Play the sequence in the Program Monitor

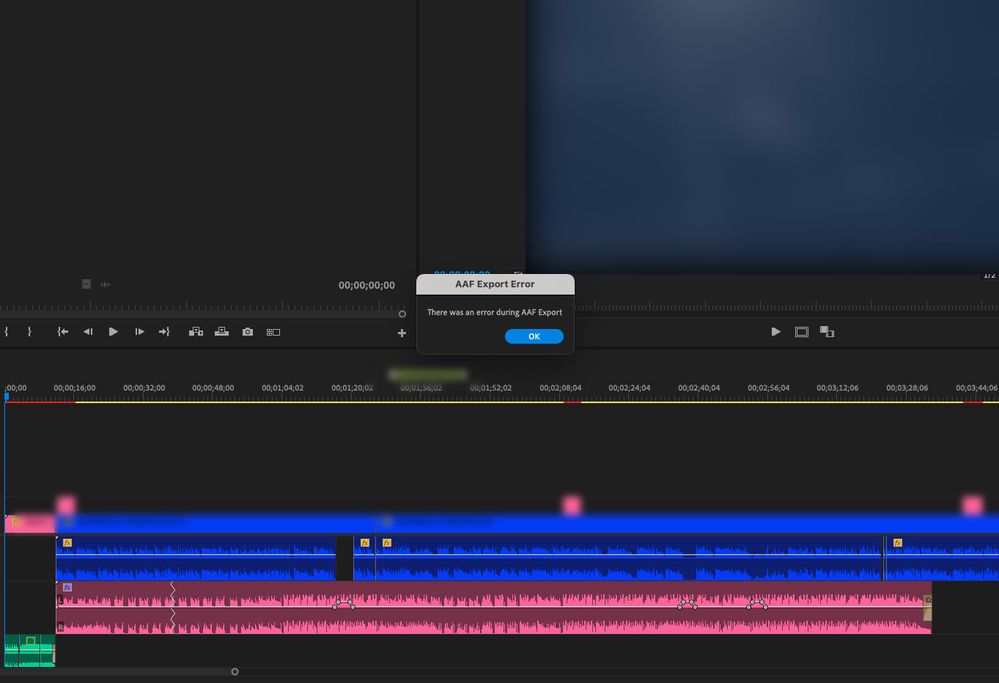[776, 332]
